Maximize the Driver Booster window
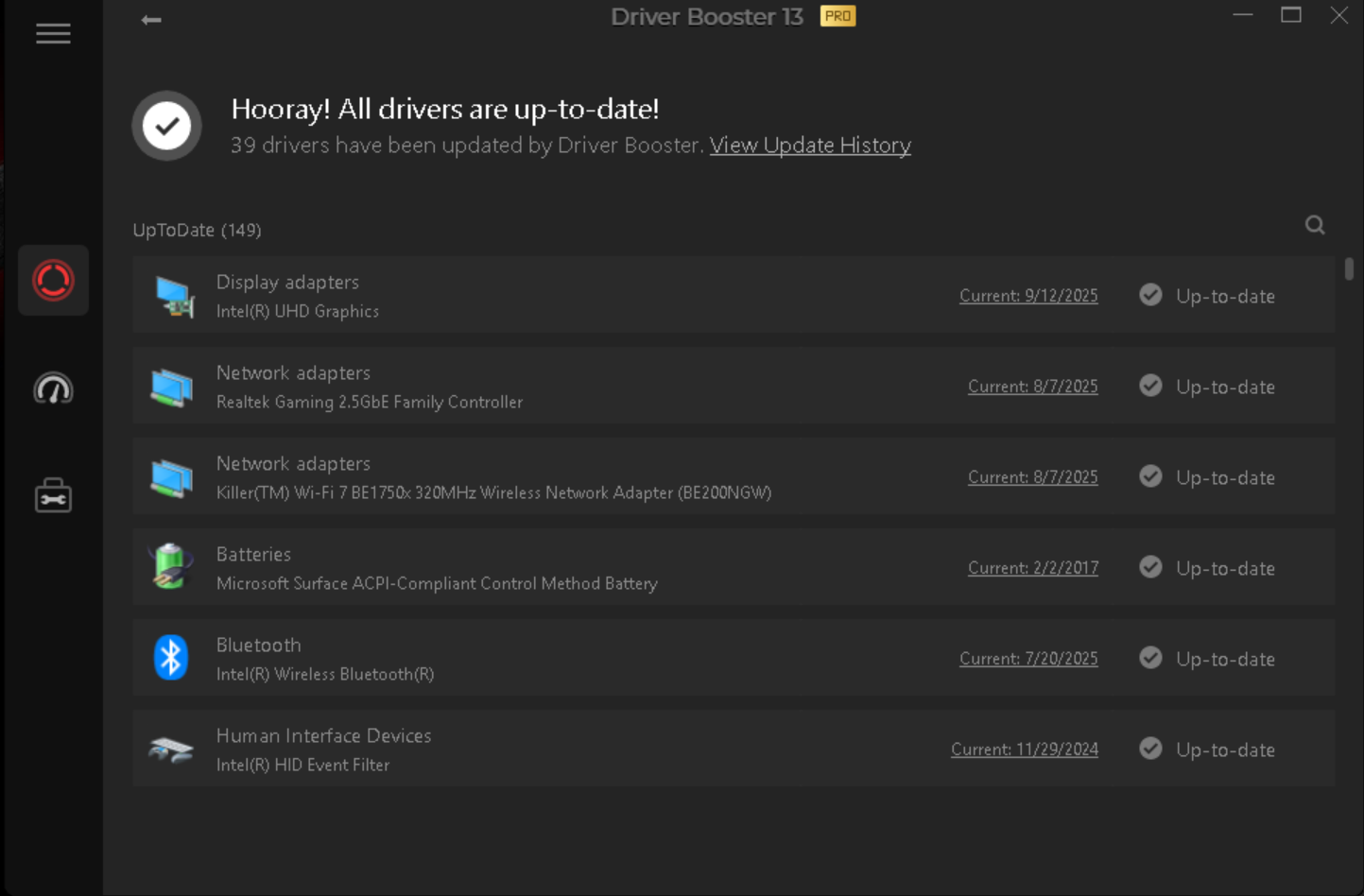Image resolution: width=1364 pixels, height=896 pixels. 1291,15
